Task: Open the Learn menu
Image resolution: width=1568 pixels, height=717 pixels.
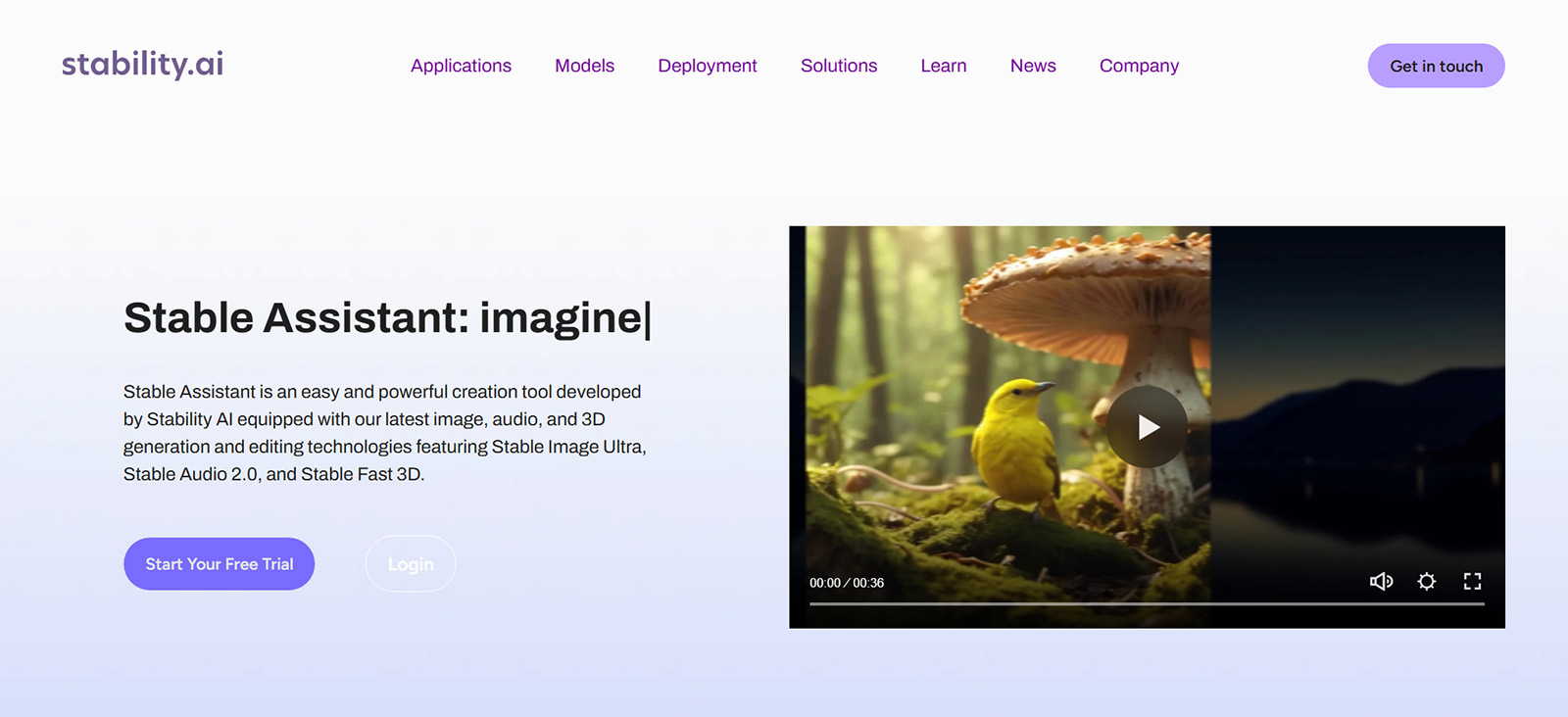Action: (944, 66)
